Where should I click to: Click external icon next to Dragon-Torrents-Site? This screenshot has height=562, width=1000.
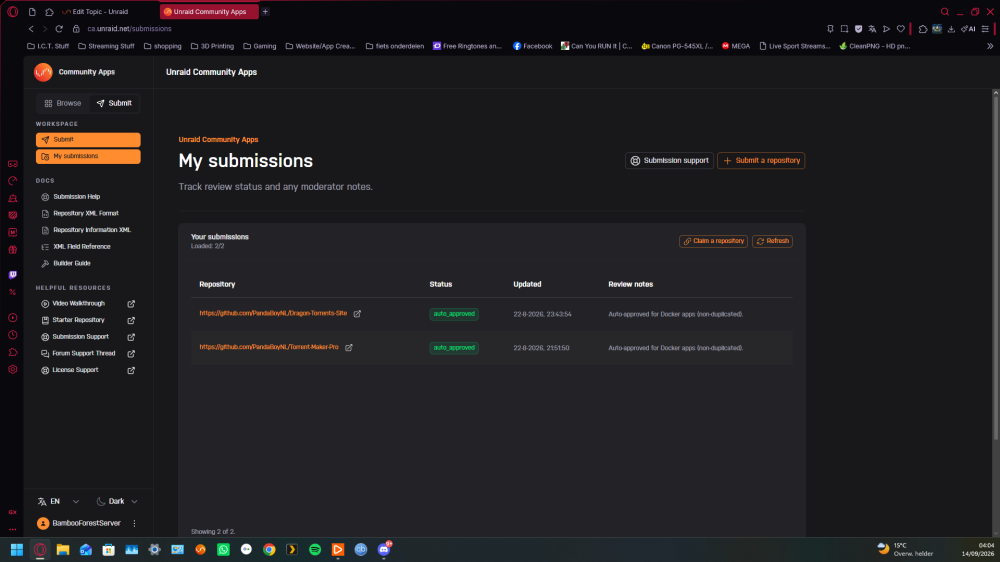tap(357, 314)
